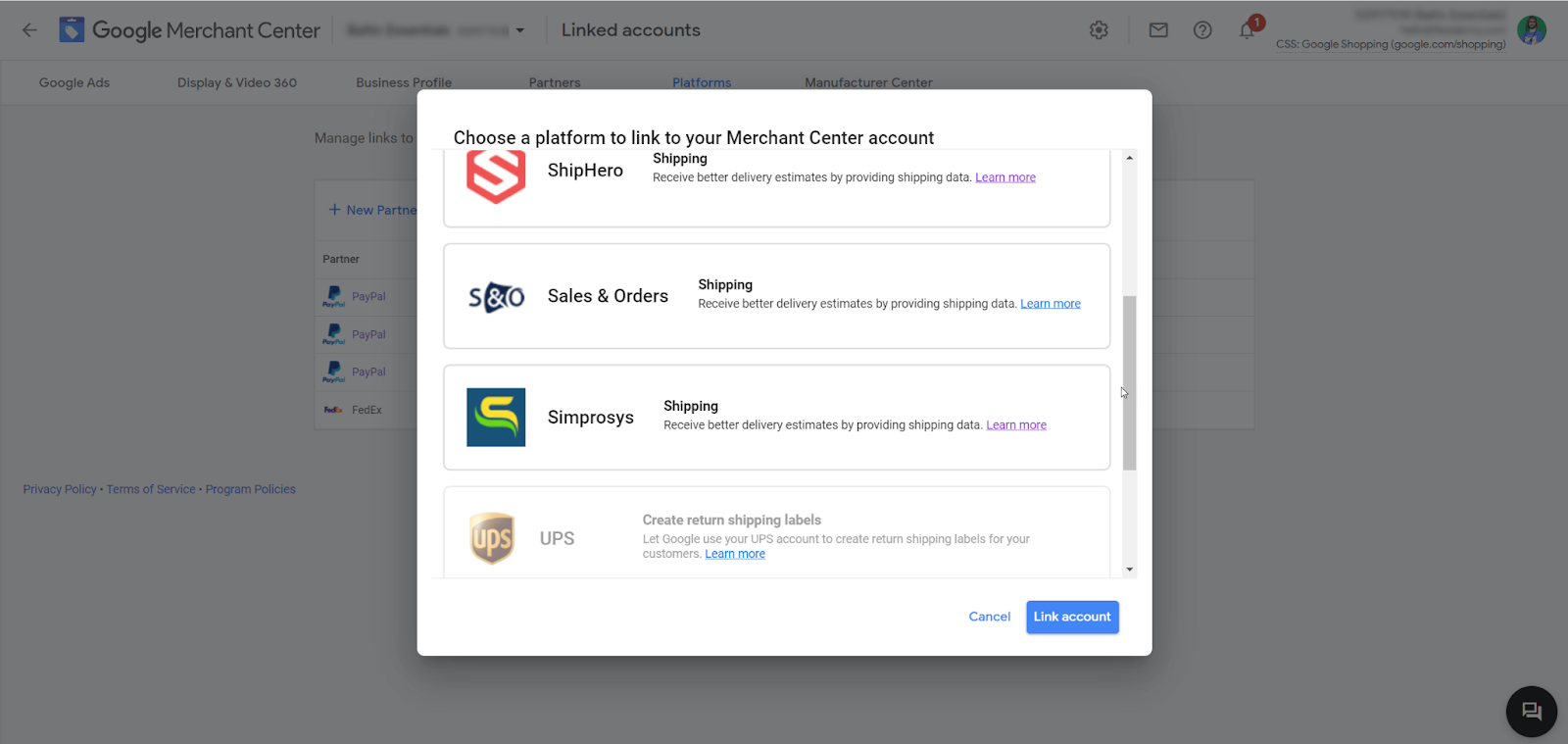Switch to the Google Ads tab
Image resolution: width=1568 pixels, height=744 pixels.
[x=74, y=82]
